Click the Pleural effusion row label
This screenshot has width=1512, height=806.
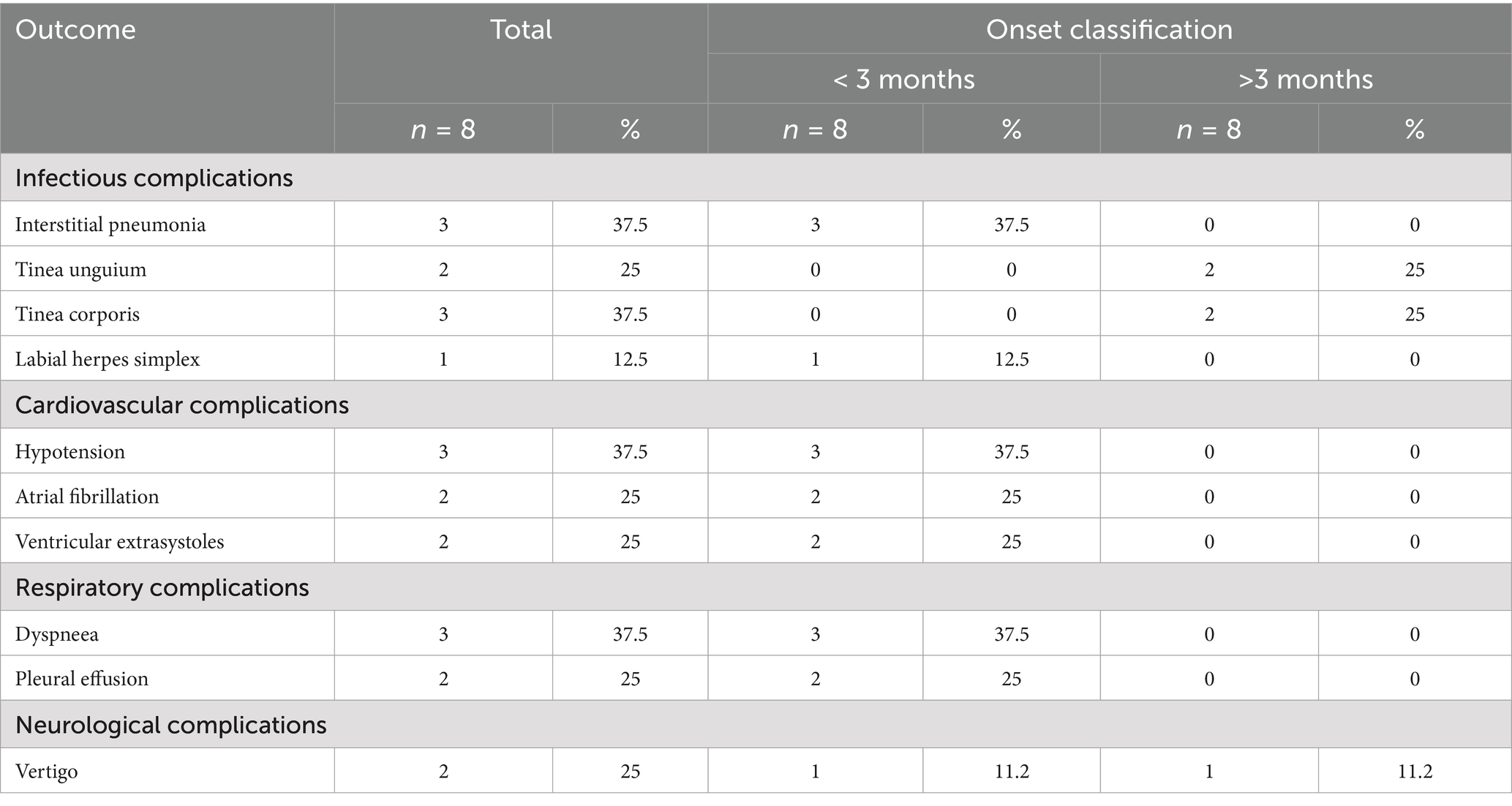(x=82, y=679)
